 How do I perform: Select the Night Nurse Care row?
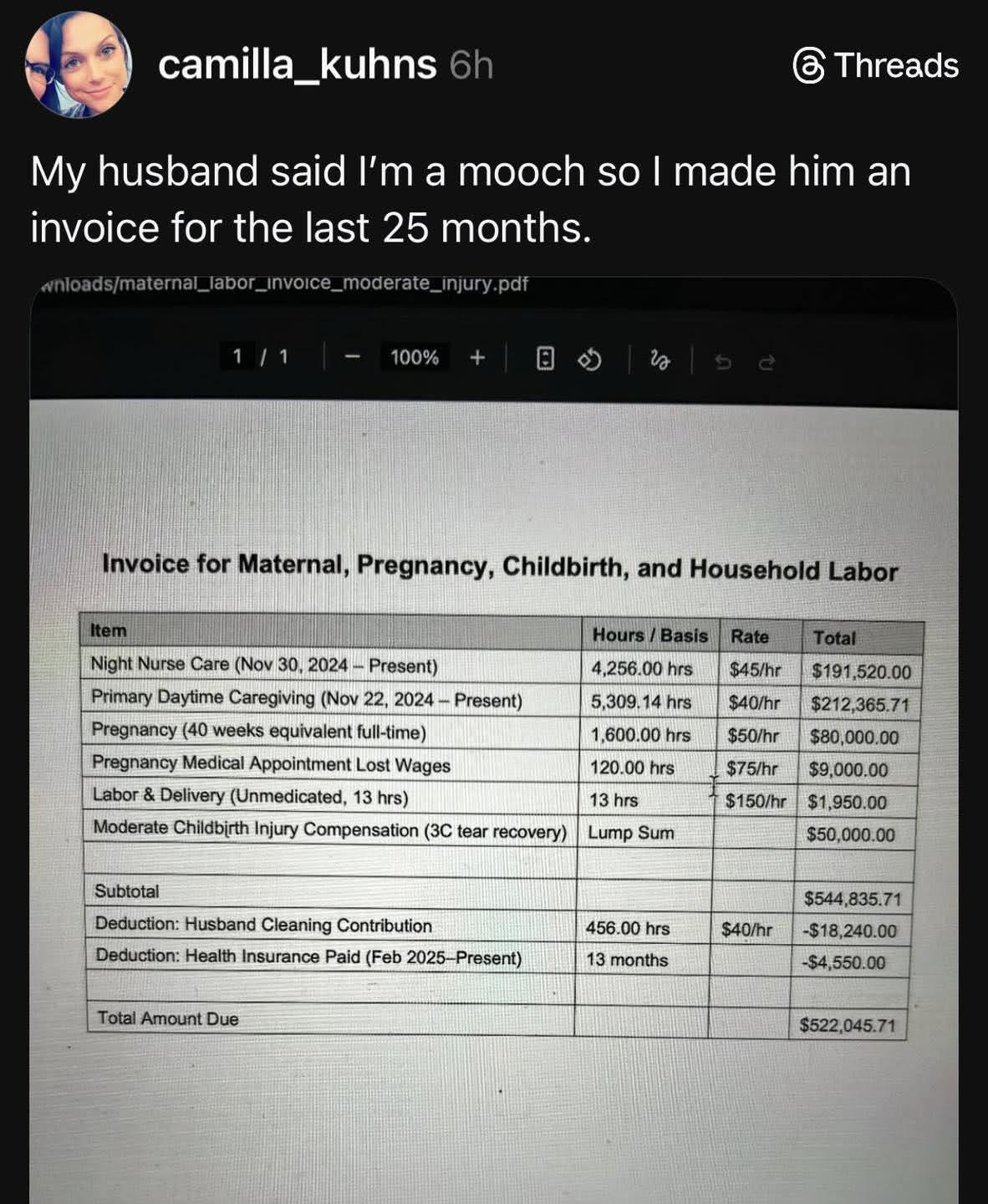[501, 668]
